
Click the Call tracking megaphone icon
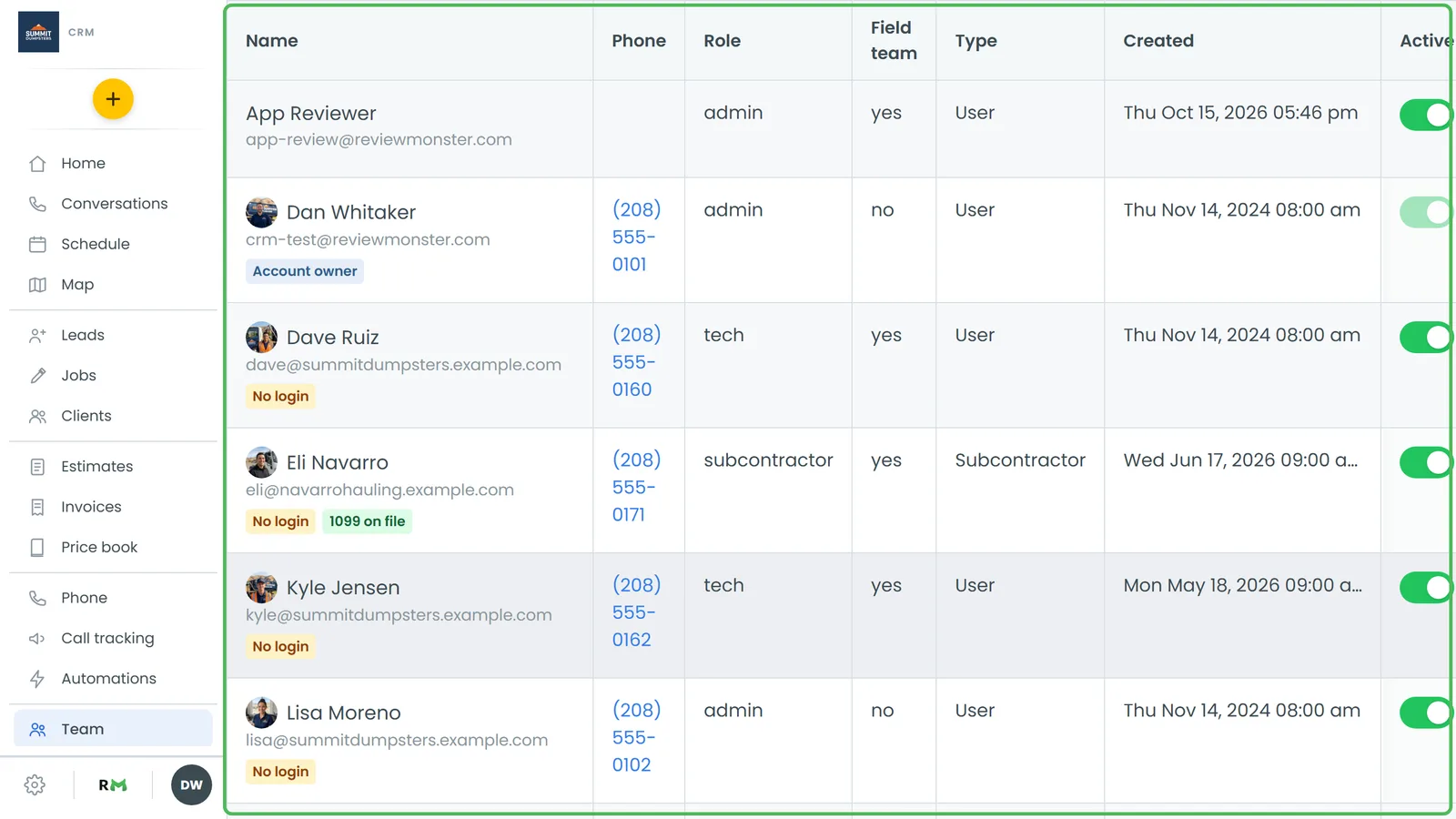(x=37, y=639)
